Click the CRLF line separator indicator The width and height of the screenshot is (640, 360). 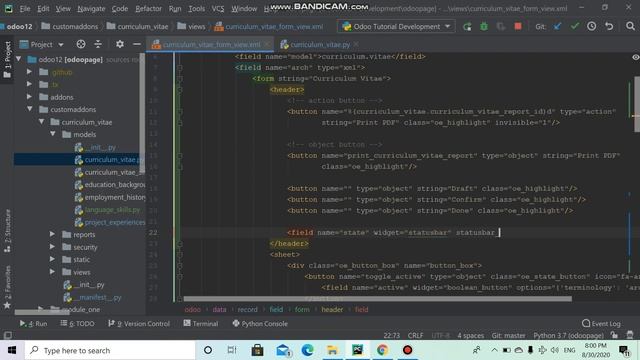click(x=415, y=336)
